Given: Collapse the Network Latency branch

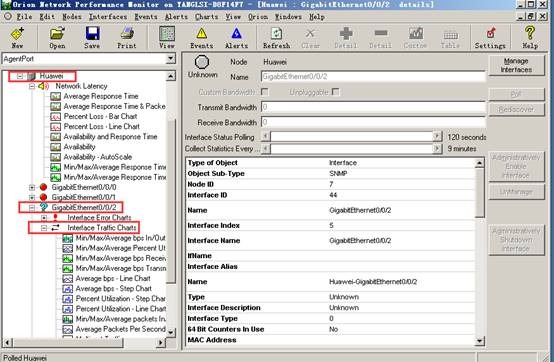Looking at the screenshot, I should point(32,86).
